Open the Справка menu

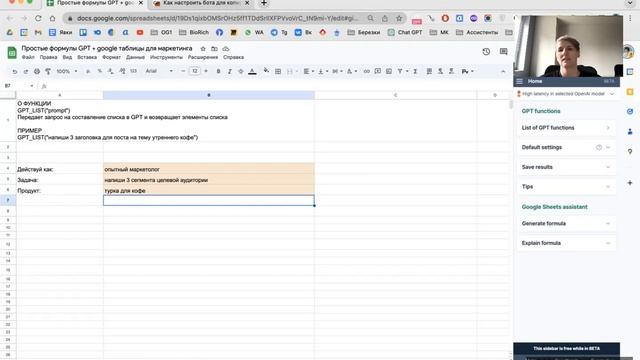233,58
